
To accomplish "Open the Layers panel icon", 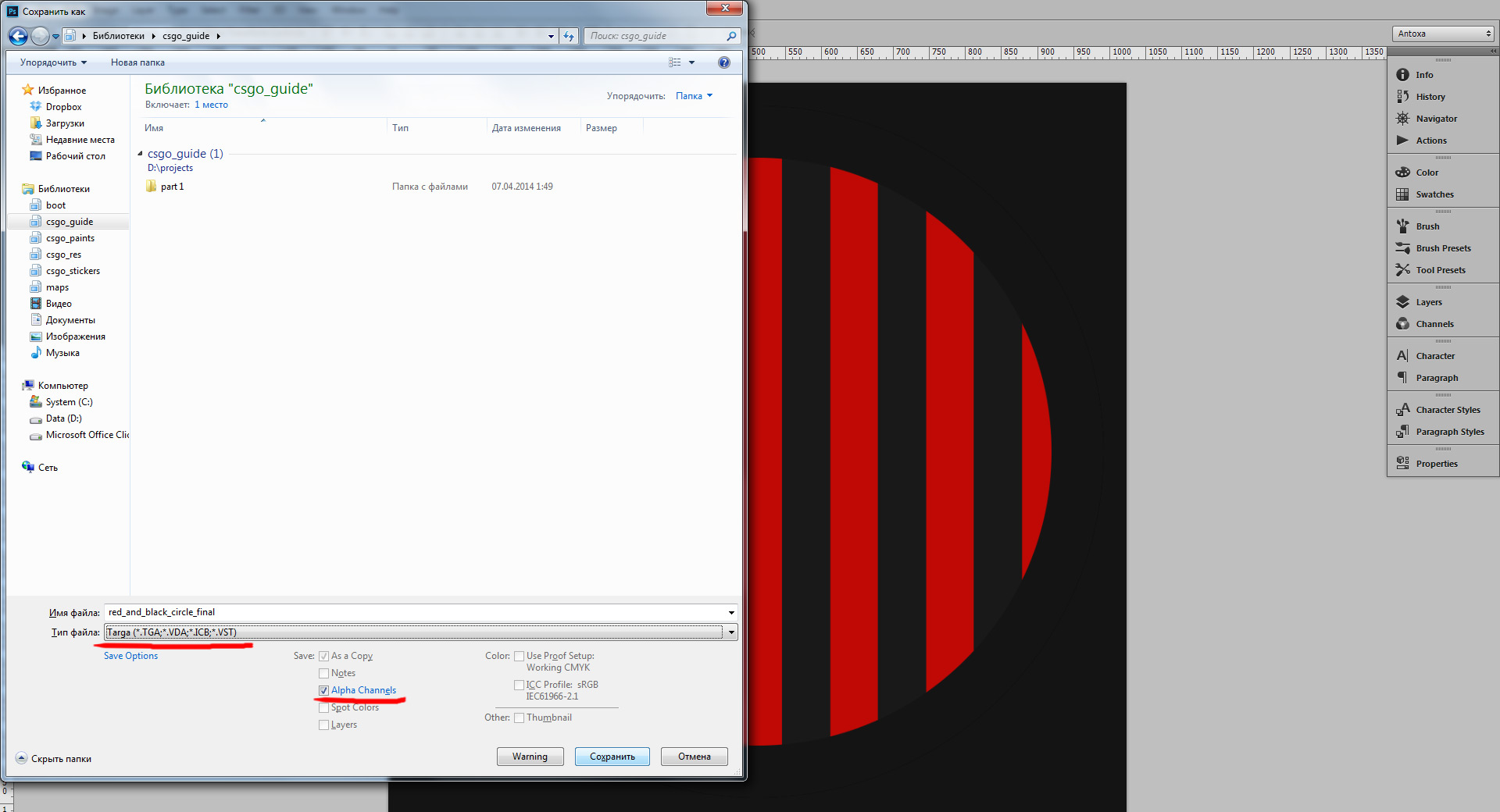I will (1402, 302).
